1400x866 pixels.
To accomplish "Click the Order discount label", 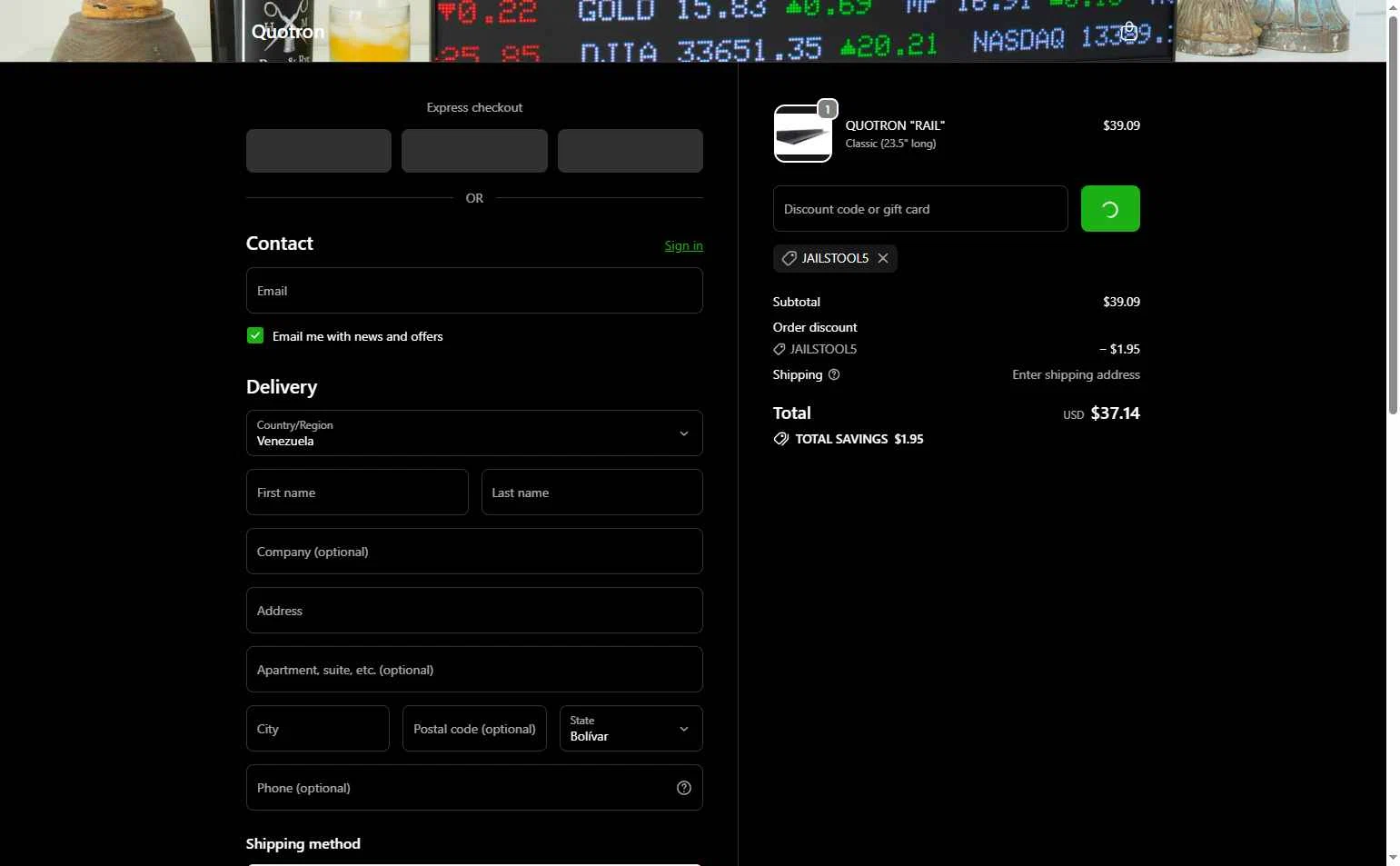I will coord(815,327).
